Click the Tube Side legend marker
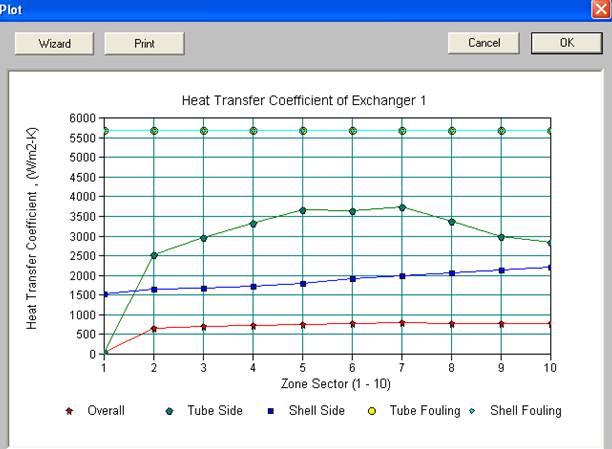The image size is (612, 449). 169,411
